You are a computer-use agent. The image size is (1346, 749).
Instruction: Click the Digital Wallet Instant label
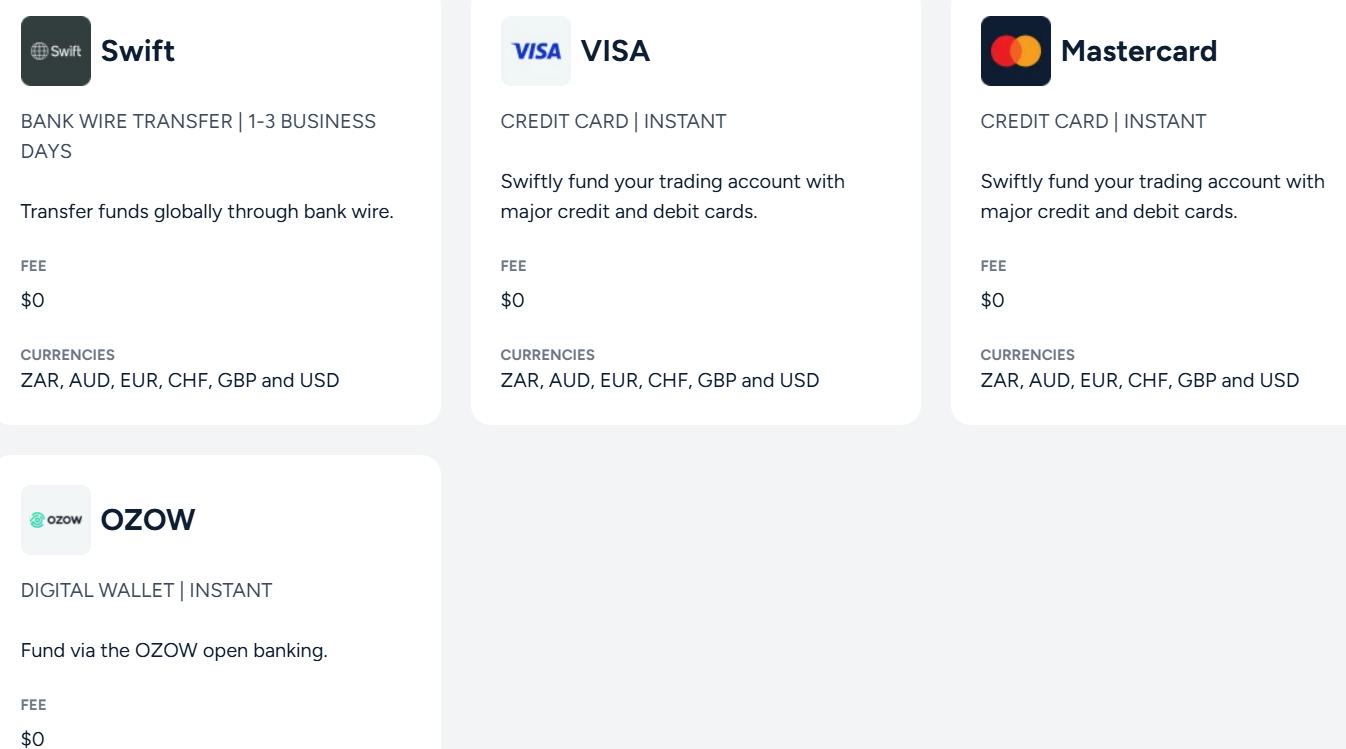tap(146, 590)
